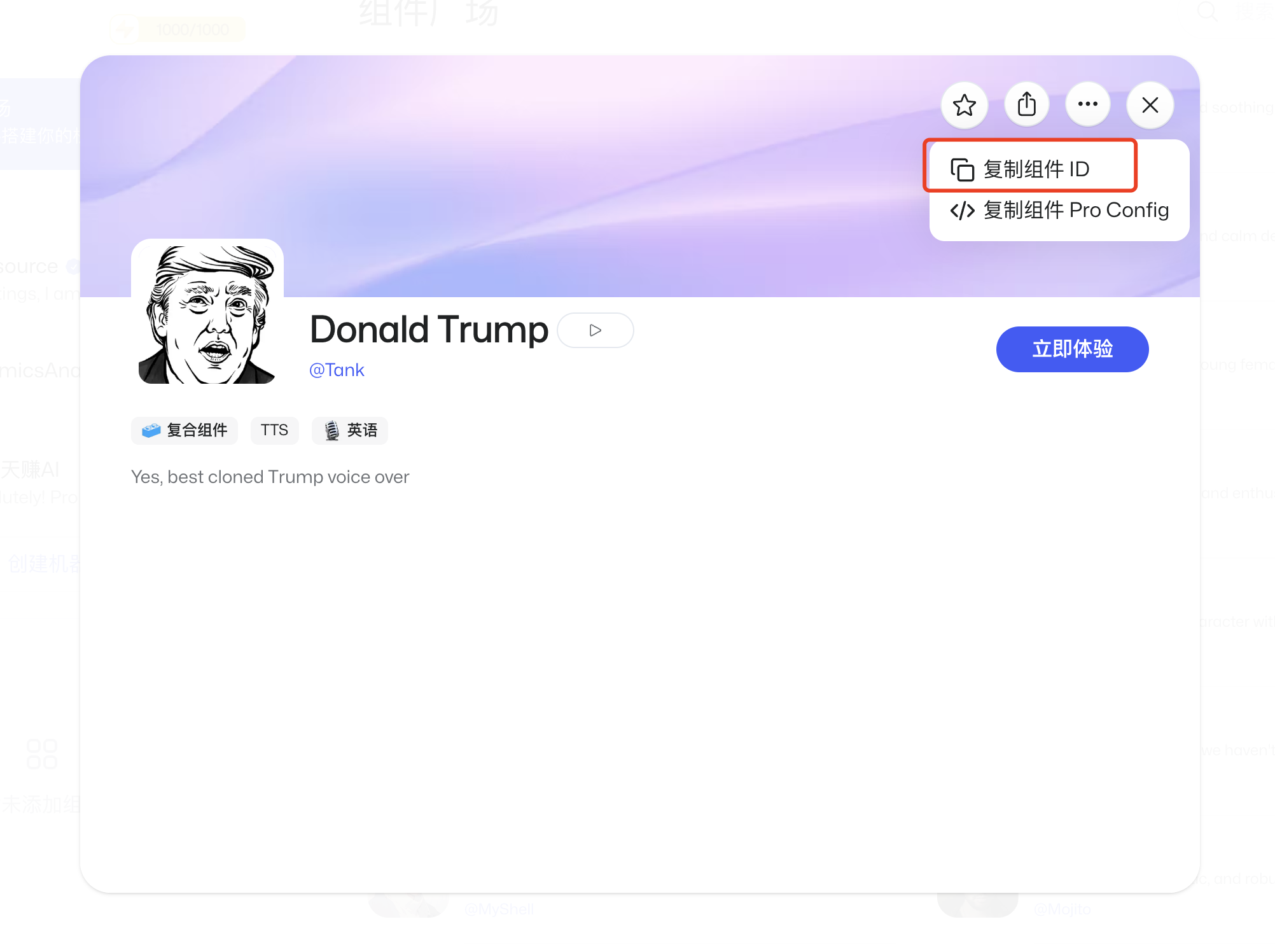Viewport: 1275px width, 952px height.
Task: Open the @Tank creator profile link
Action: point(337,370)
